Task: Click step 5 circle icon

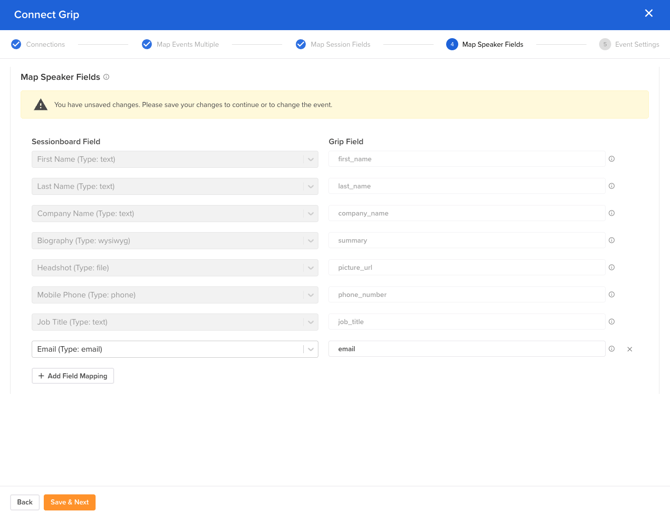Action: tap(605, 44)
